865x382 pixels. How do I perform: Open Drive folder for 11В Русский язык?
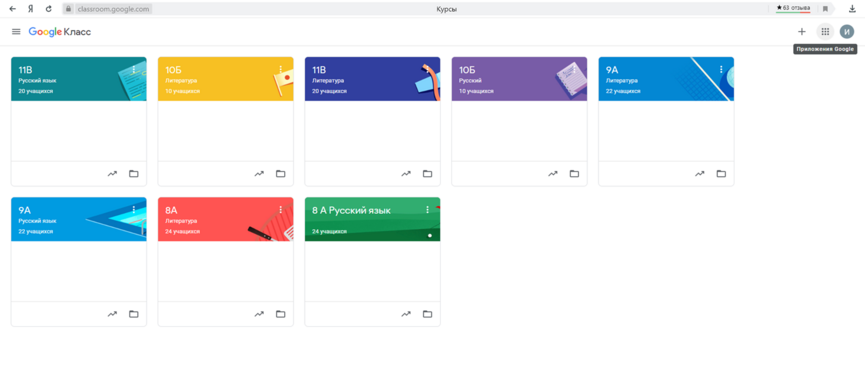134,173
